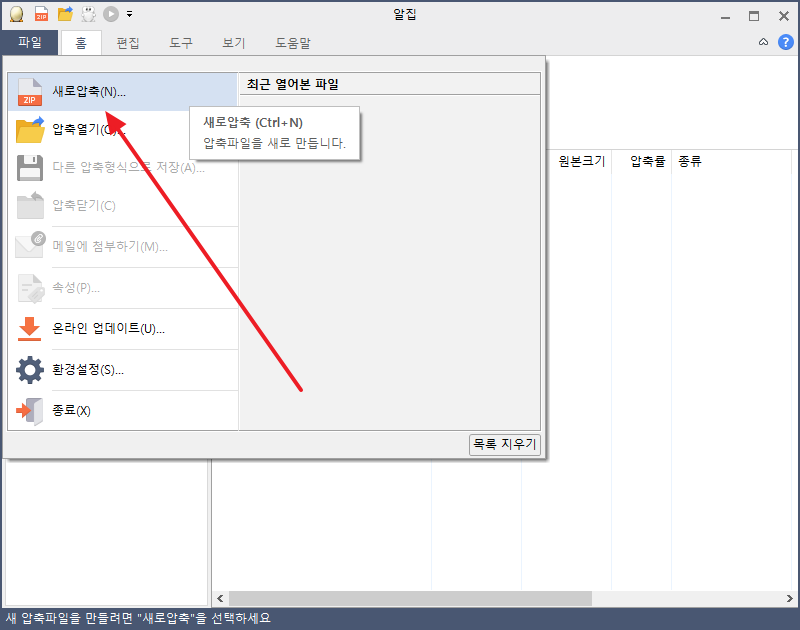800x630 pixels.
Task: Click 메일에 첨부하기(M)... menu entry
Action: point(122,247)
